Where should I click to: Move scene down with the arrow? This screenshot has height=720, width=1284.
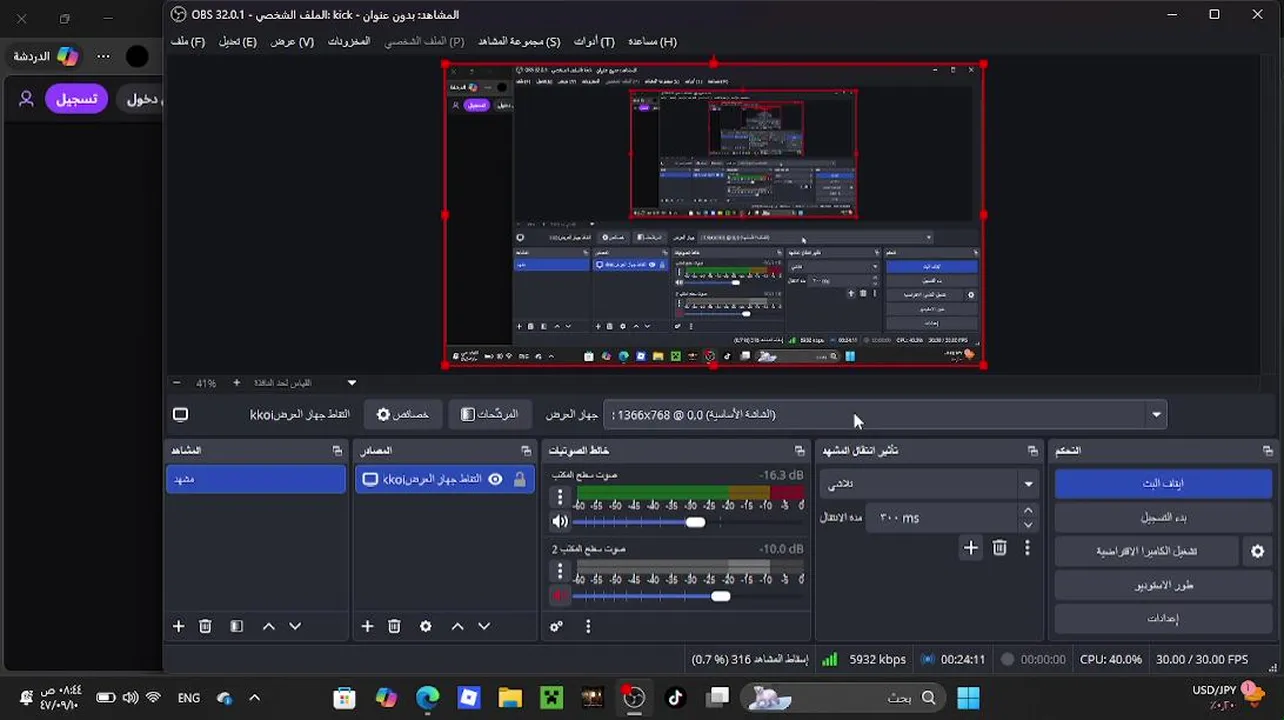(x=295, y=626)
